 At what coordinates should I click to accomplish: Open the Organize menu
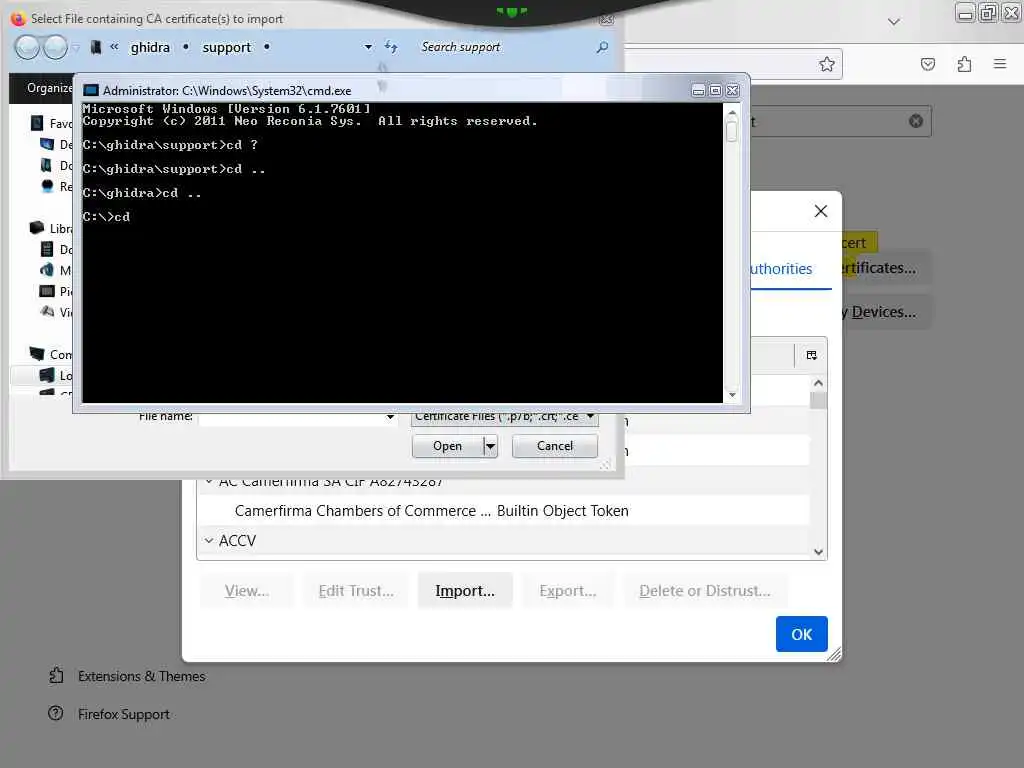(49, 88)
